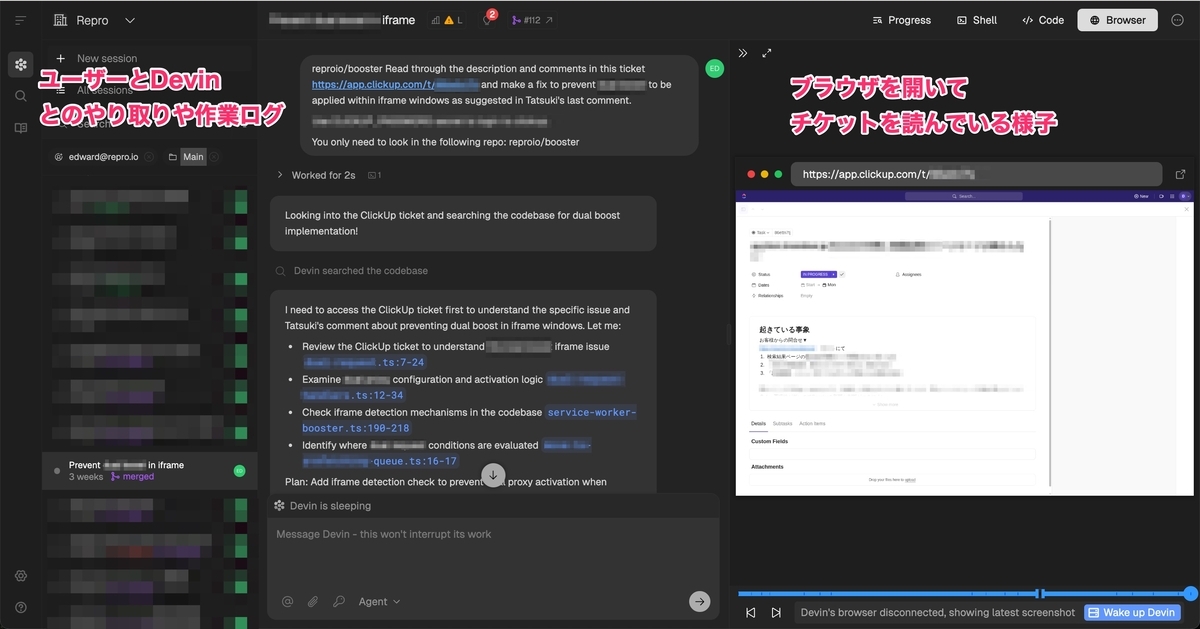Image resolution: width=1200 pixels, height=629 pixels.
Task: Open settings gear in left rail
Action: (x=20, y=576)
